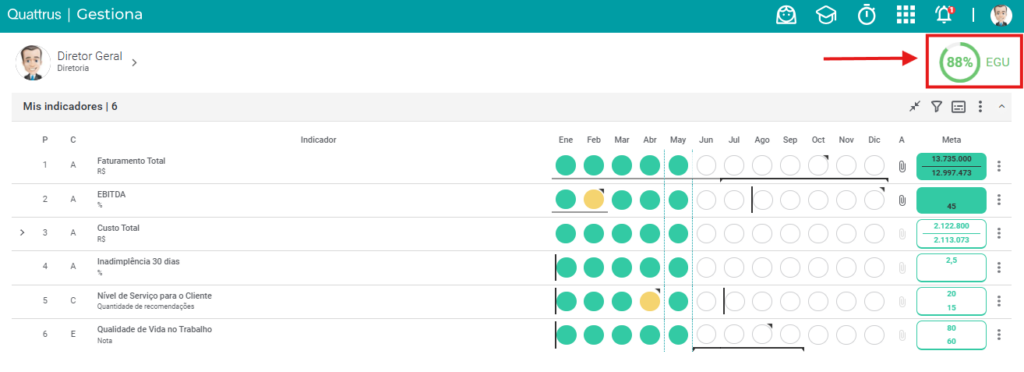Click the 88% EGU progress ring
This screenshot has height=372, width=1024.
tap(959, 63)
